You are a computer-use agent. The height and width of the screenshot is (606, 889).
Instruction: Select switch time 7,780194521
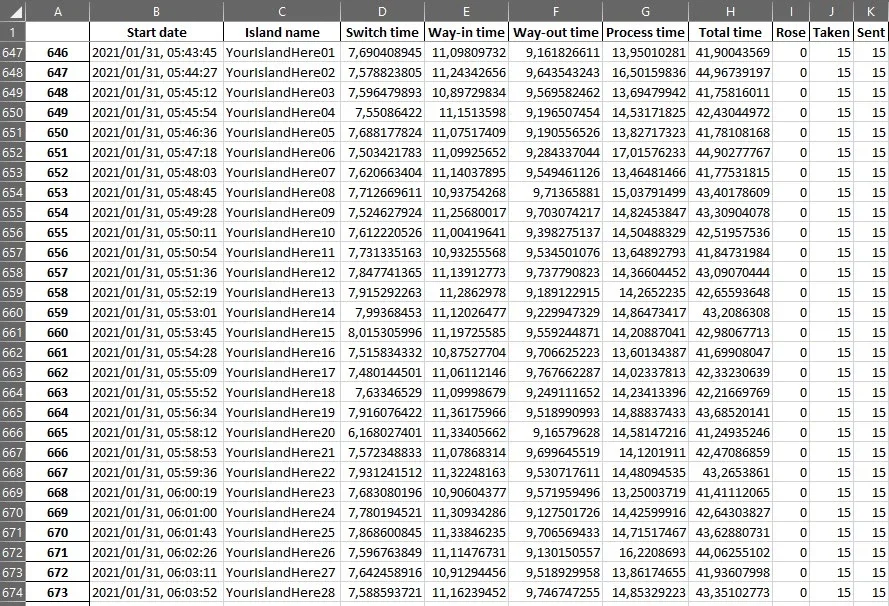(x=382, y=512)
